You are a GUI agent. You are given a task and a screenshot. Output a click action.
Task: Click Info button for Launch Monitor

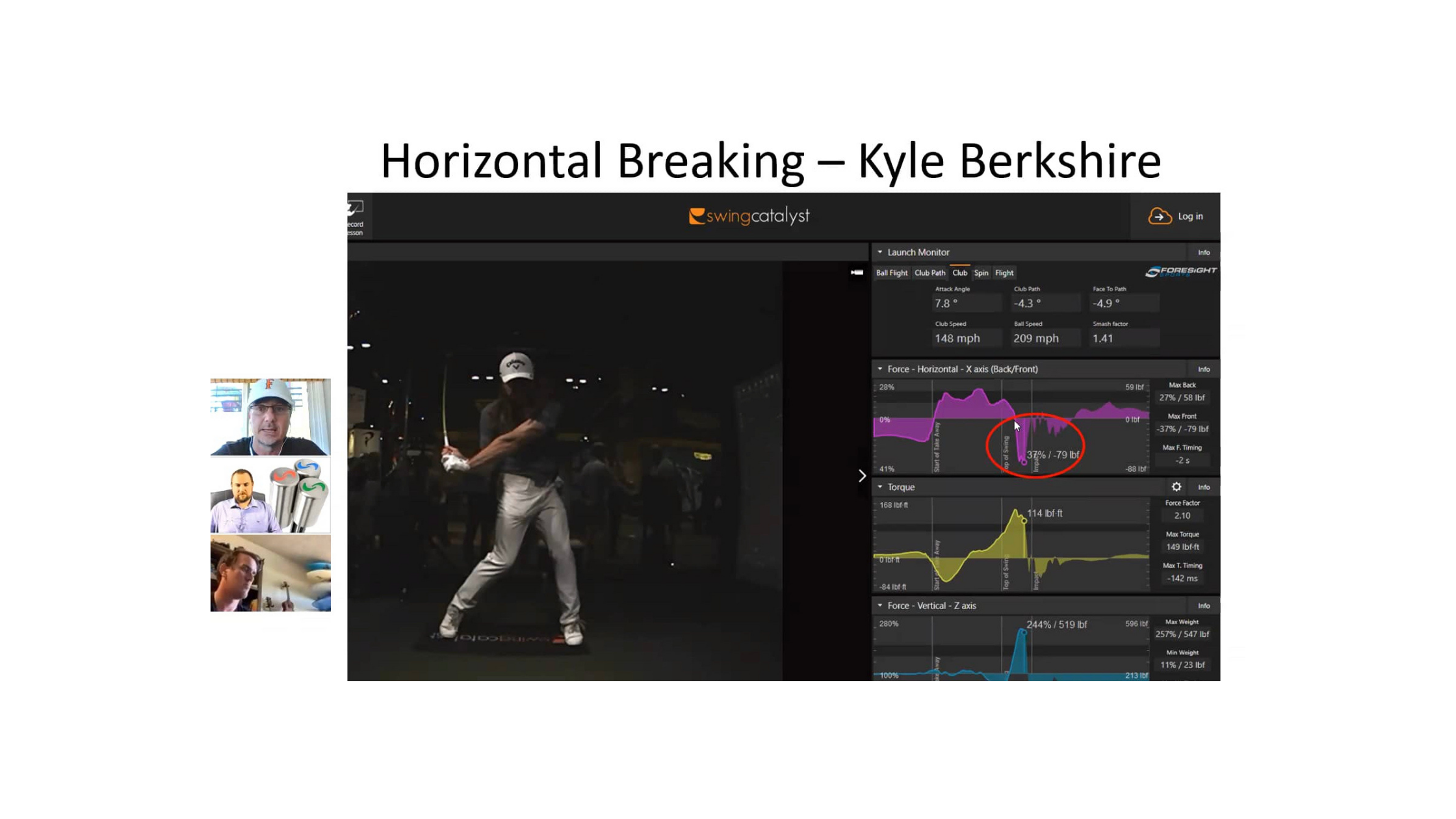pos(1204,252)
